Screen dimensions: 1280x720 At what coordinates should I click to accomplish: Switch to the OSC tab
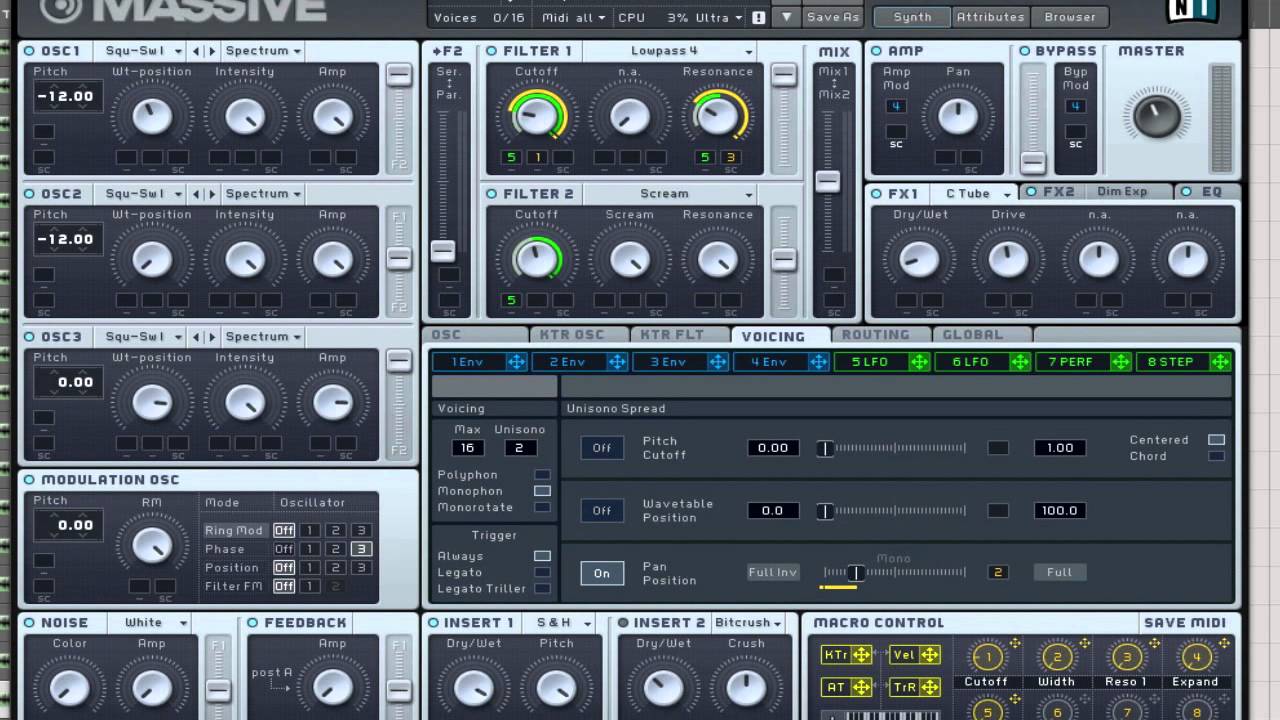click(x=476, y=335)
